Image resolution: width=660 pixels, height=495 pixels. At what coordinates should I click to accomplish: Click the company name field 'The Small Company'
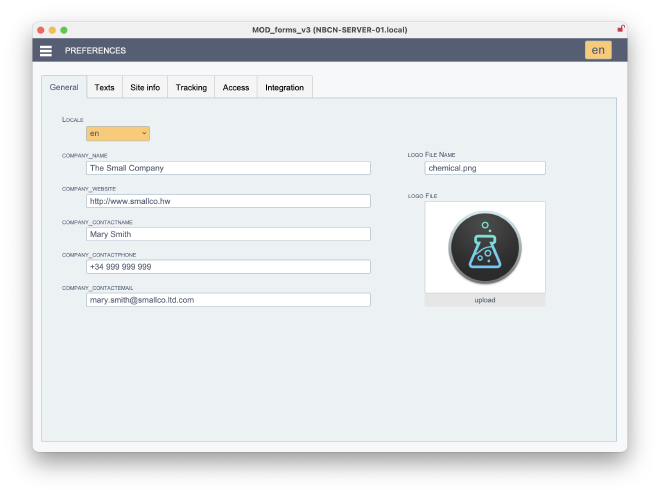coord(228,168)
